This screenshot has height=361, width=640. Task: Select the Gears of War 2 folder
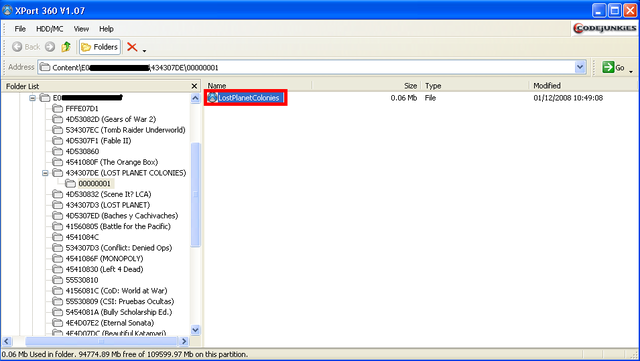(111, 119)
